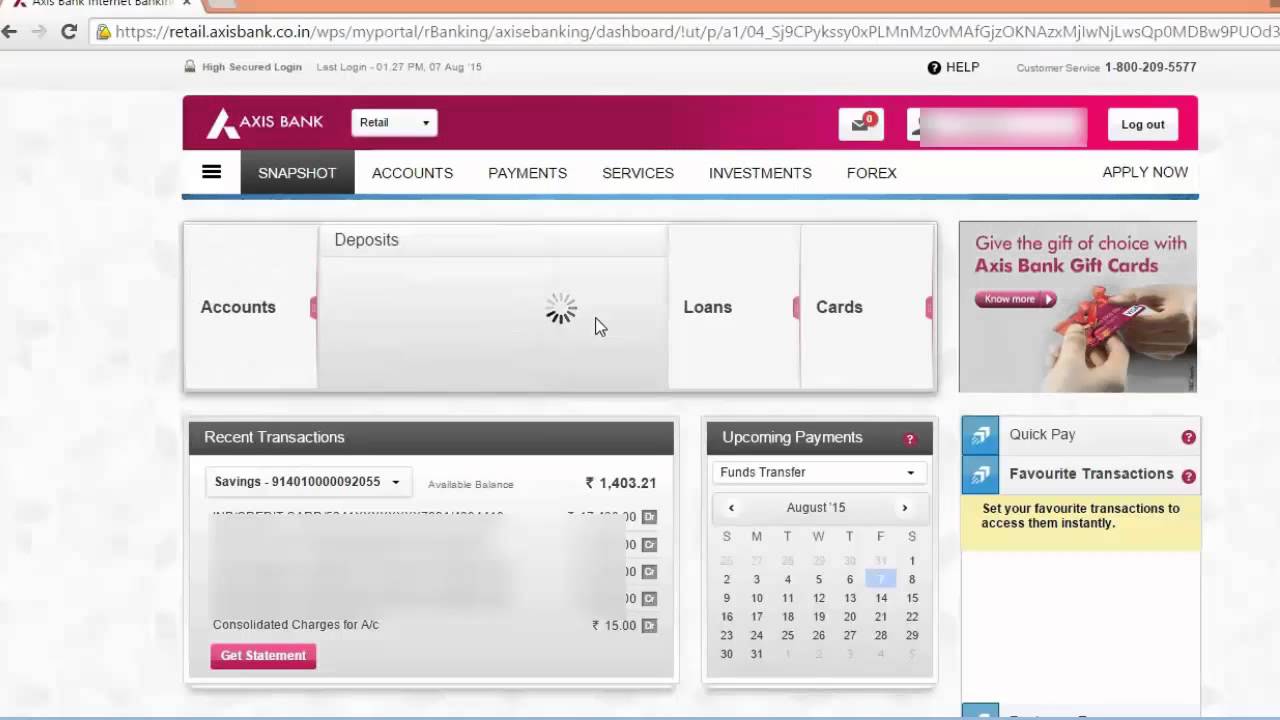The height and width of the screenshot is (720, 1280).
Task: Open the Forex menu
Action: click(871, 173)
